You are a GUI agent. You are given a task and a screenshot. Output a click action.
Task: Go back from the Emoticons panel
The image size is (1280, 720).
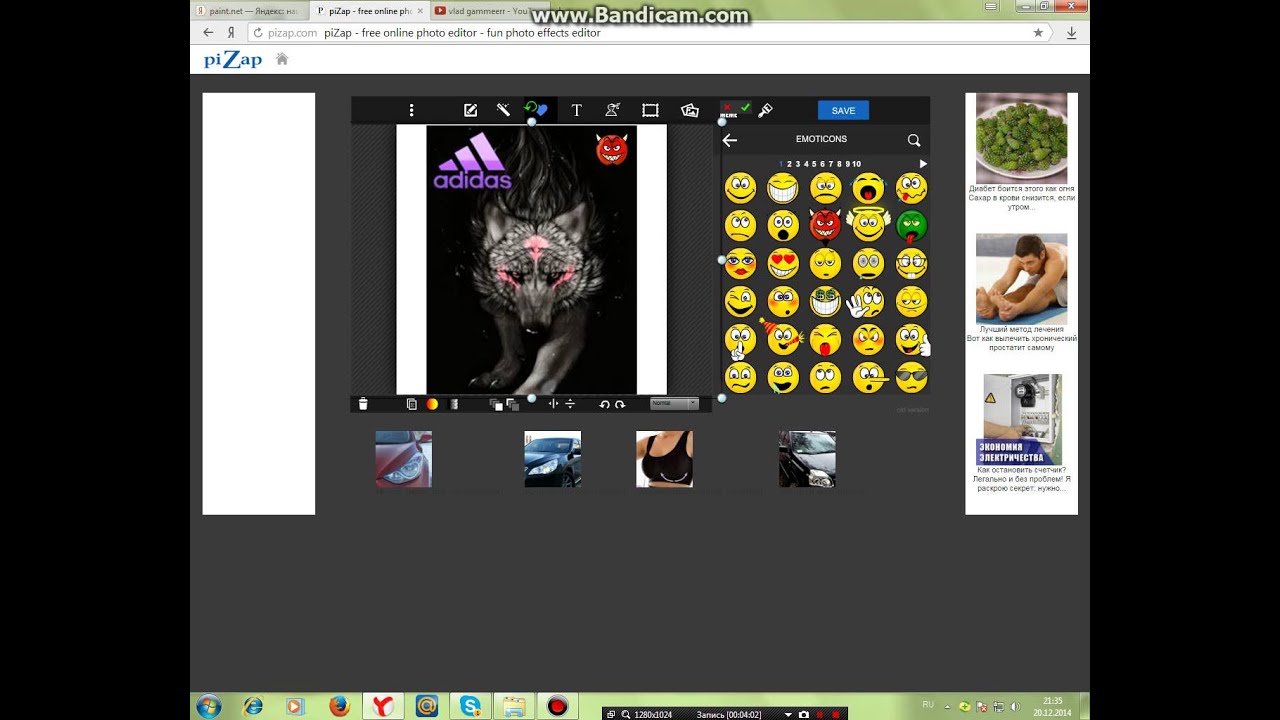(730, 140)
